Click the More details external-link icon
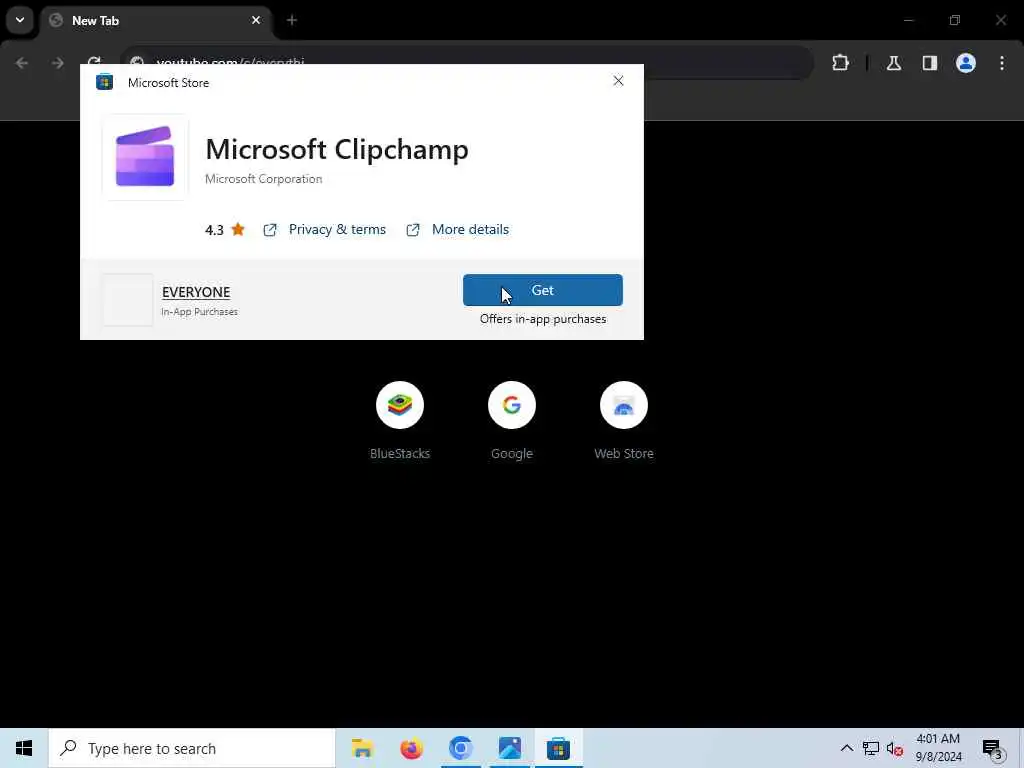Screen dimensions: 1024x768 pyautogui.click(x=413, y=230)
